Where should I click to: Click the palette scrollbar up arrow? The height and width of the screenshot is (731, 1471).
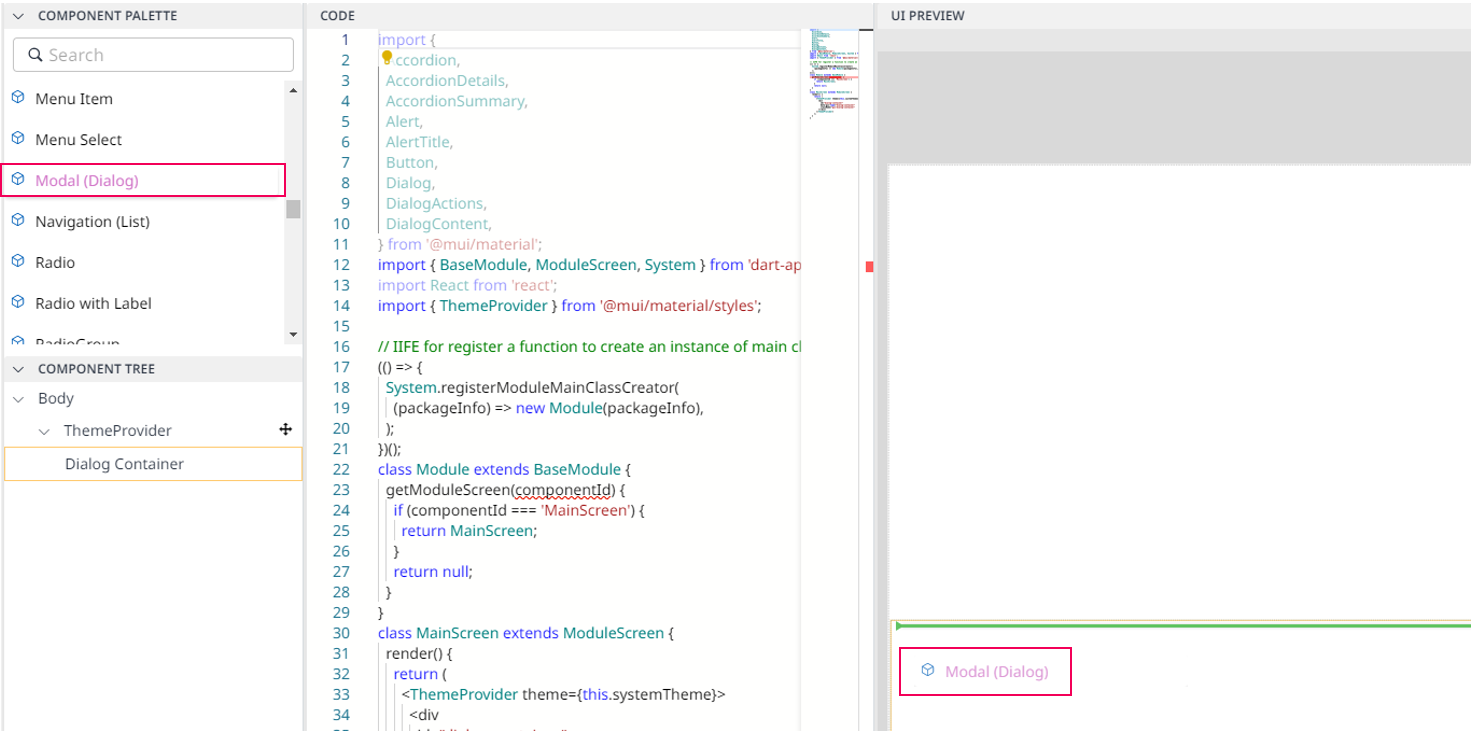(293, 91)
